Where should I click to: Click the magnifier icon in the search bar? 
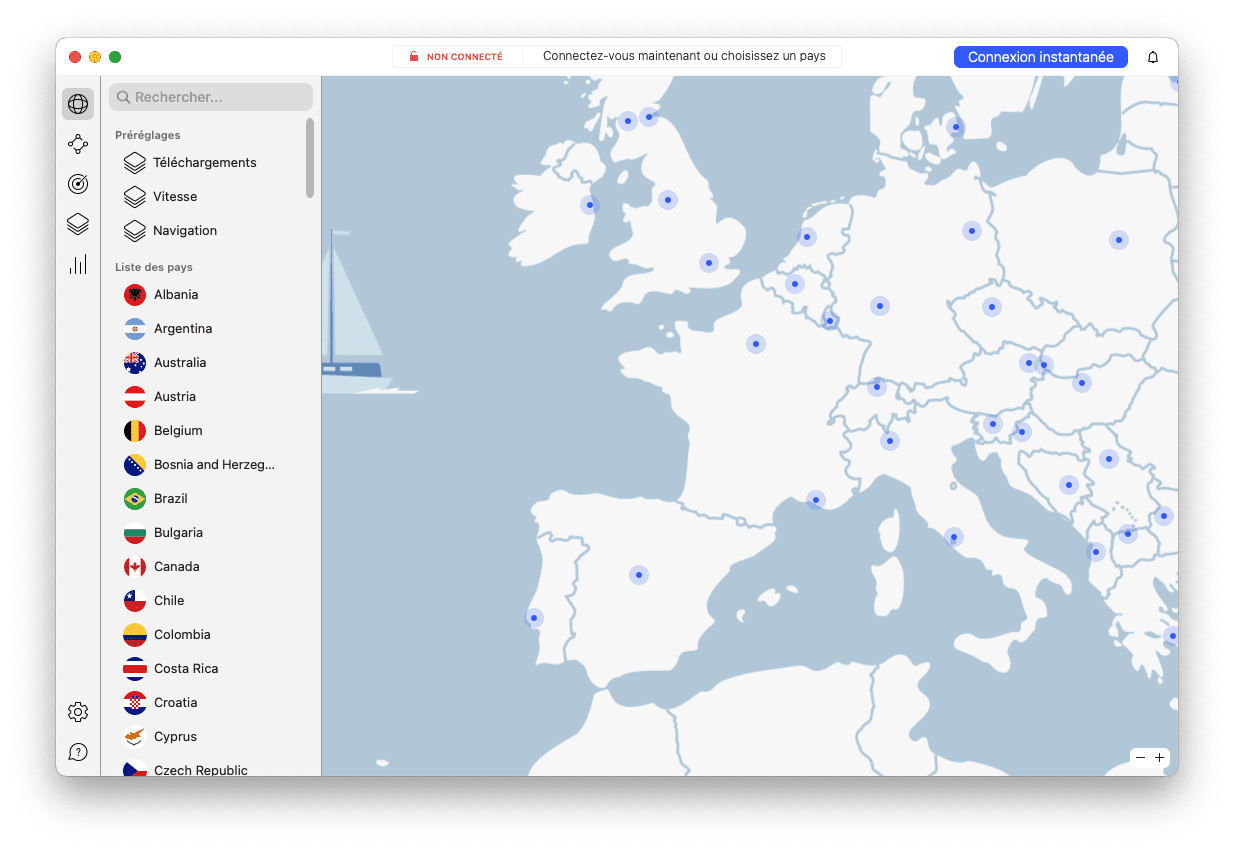pos(122,97)
